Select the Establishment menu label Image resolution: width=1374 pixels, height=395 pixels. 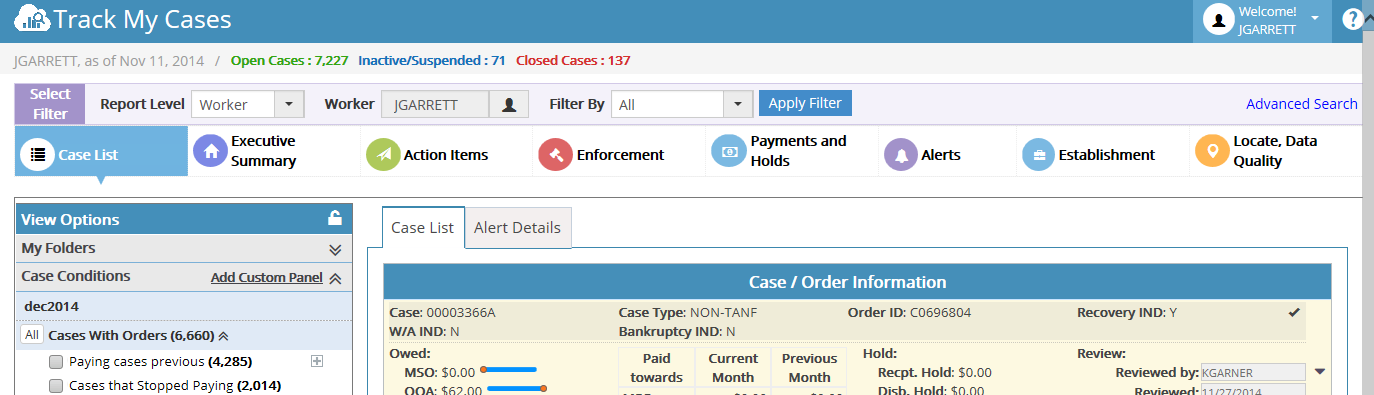click(1107, 155)
